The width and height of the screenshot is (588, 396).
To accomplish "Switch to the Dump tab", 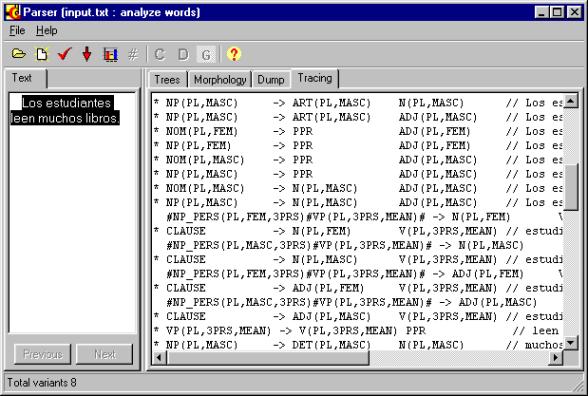I will point(271,80).
